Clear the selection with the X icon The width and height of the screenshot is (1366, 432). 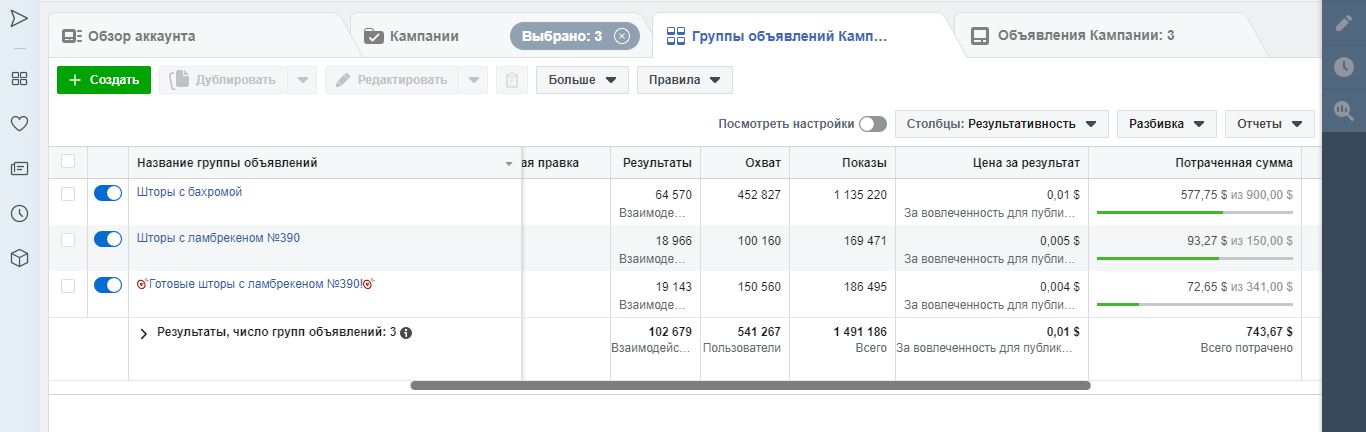pyautogui.click(x=622, y=36)
